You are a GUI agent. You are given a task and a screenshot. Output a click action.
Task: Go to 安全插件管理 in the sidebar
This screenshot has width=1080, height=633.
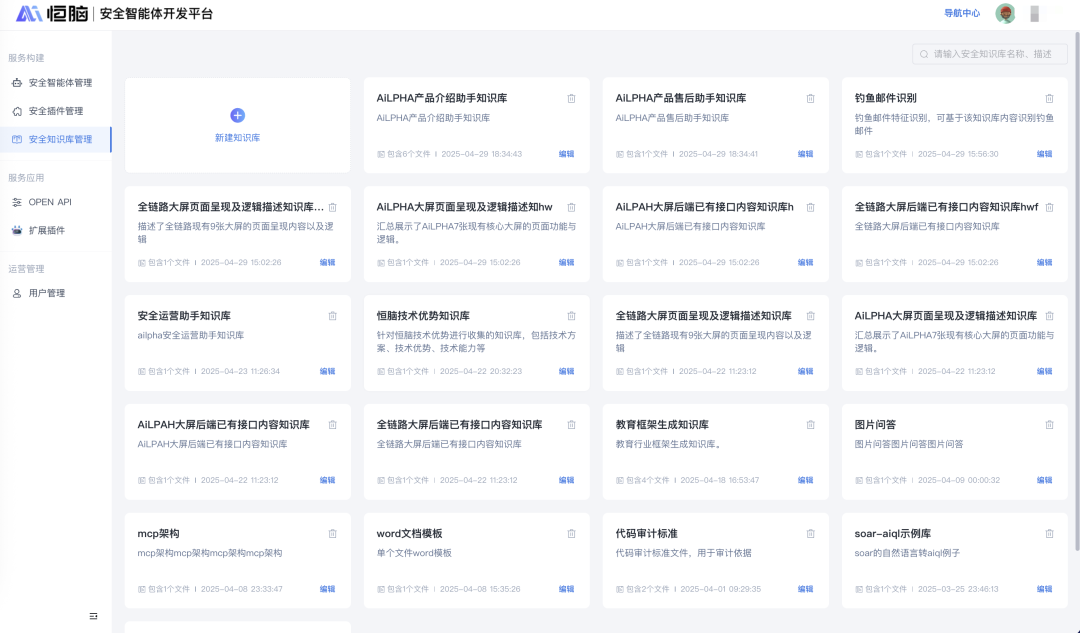55,111
